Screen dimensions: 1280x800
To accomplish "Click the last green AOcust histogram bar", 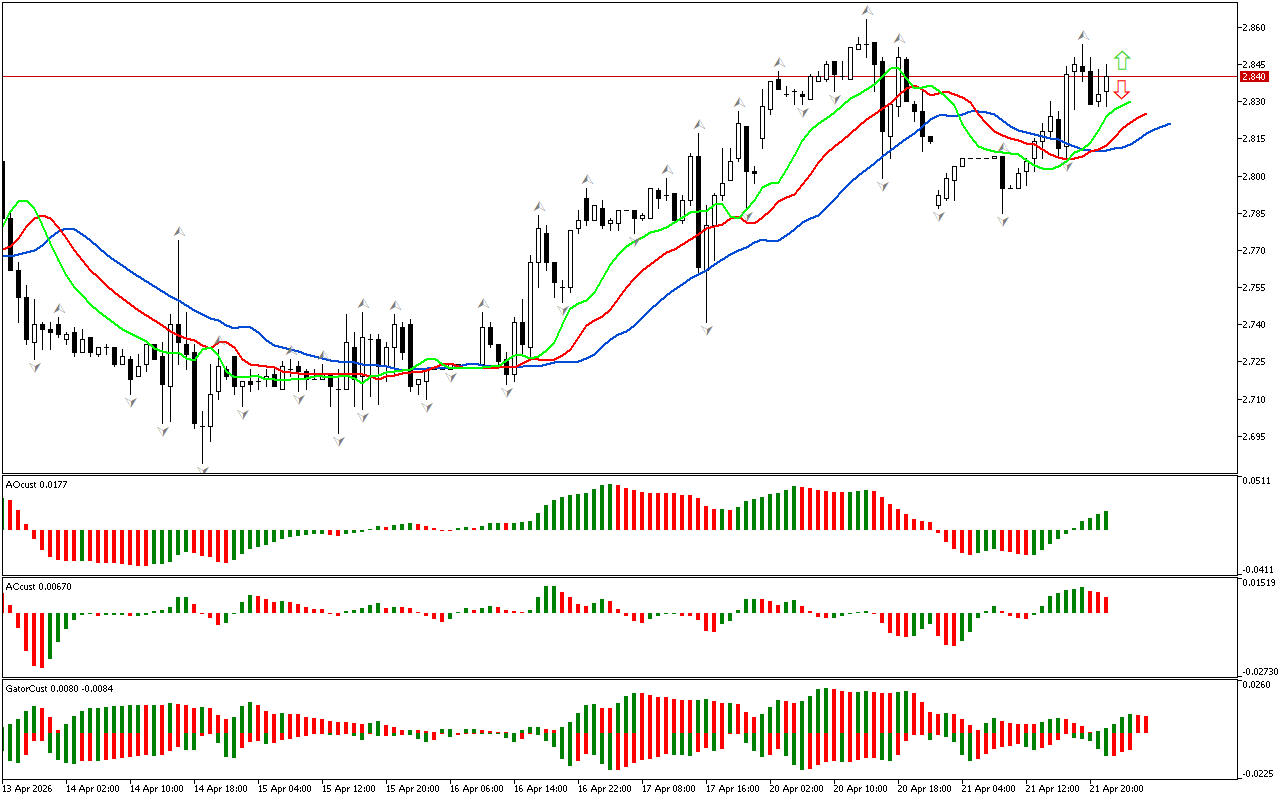I will click(1106, 521).
